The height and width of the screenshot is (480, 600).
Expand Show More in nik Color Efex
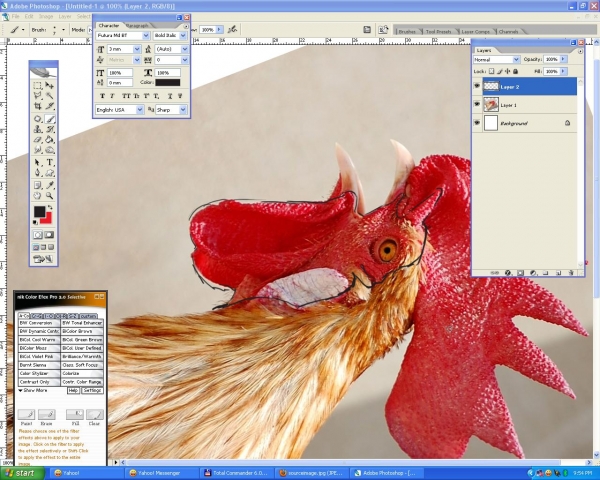click(x=33, y=390)
